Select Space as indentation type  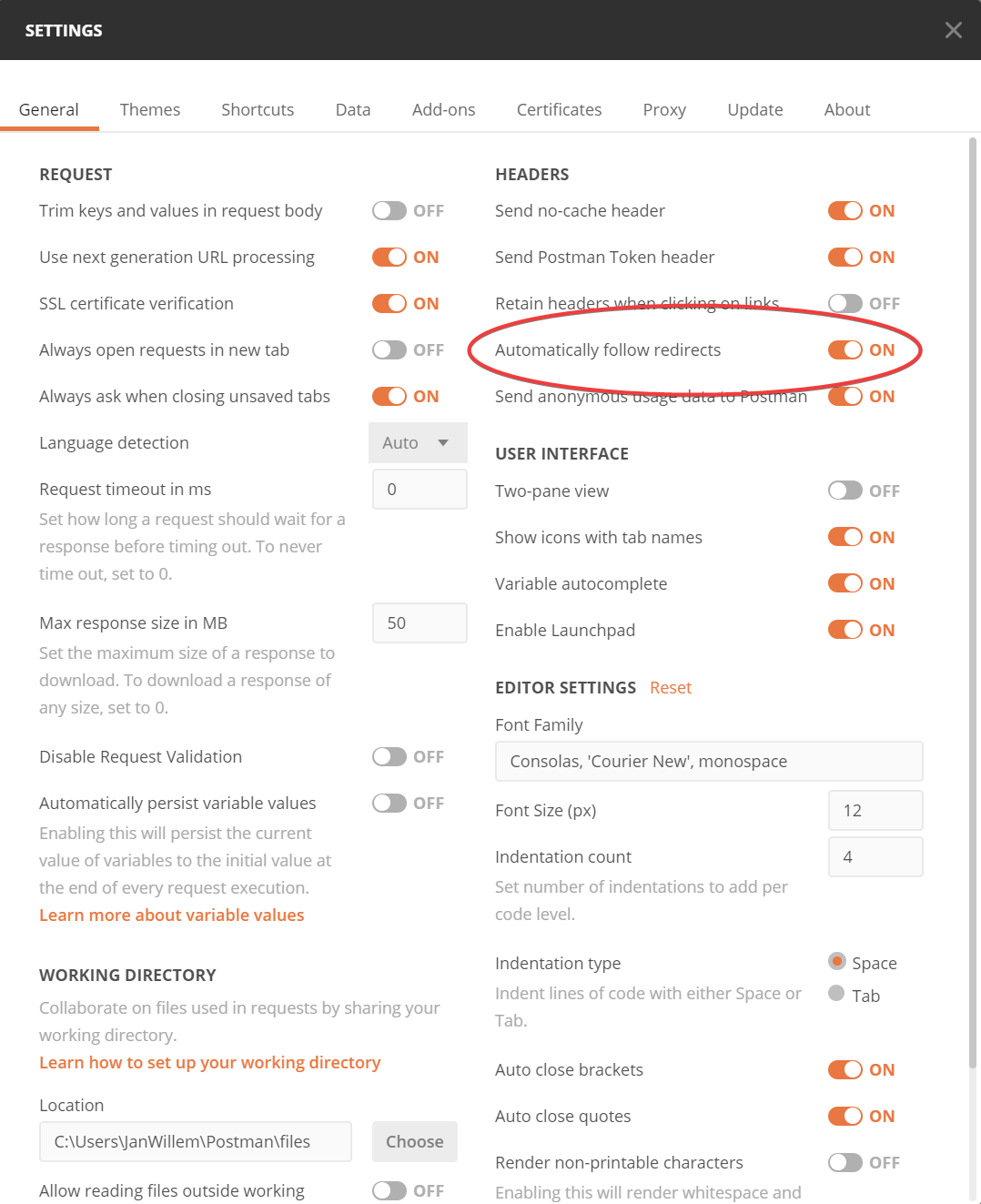point(836,962)
